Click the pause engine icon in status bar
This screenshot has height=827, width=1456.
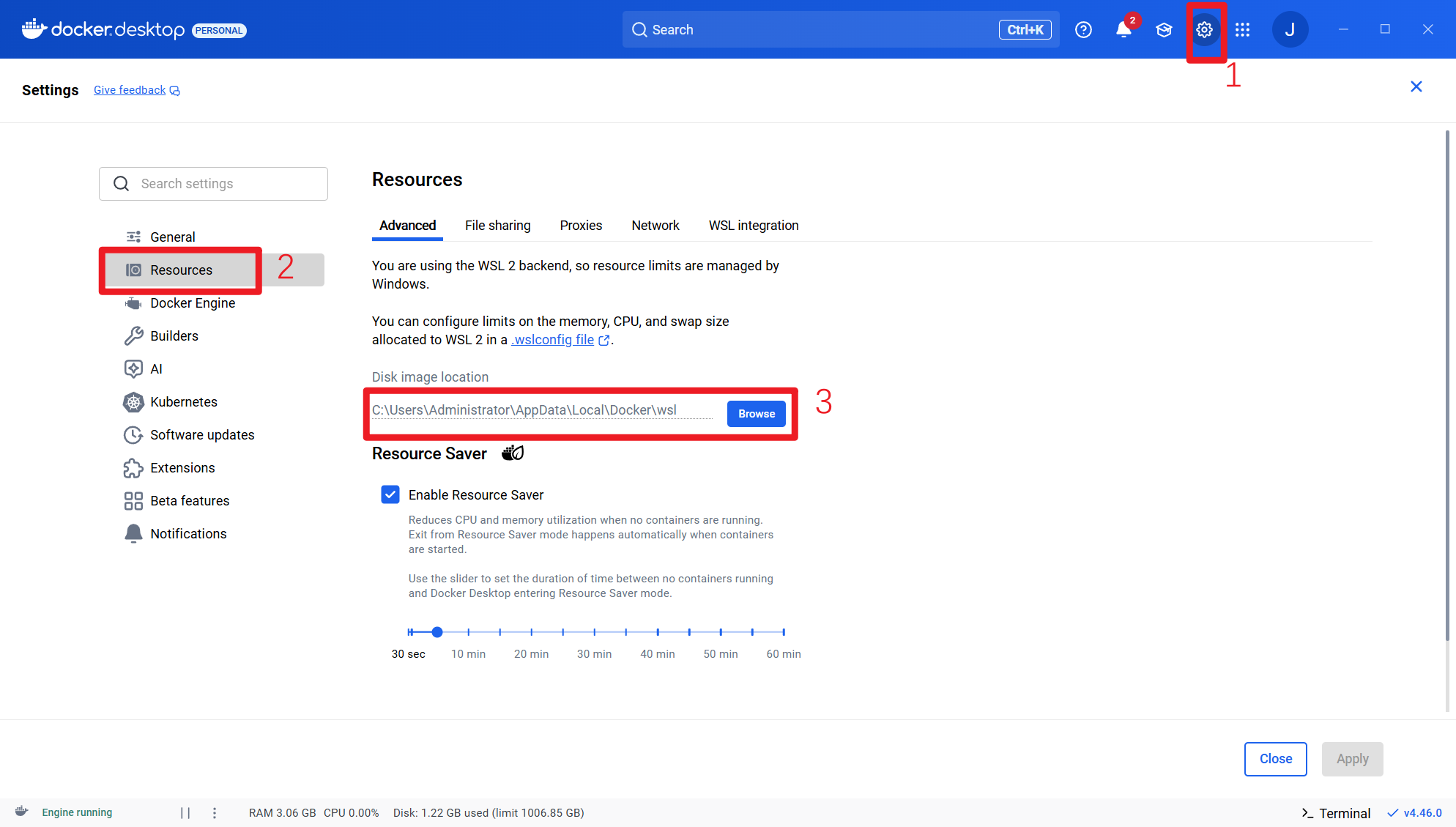[185, 812]
